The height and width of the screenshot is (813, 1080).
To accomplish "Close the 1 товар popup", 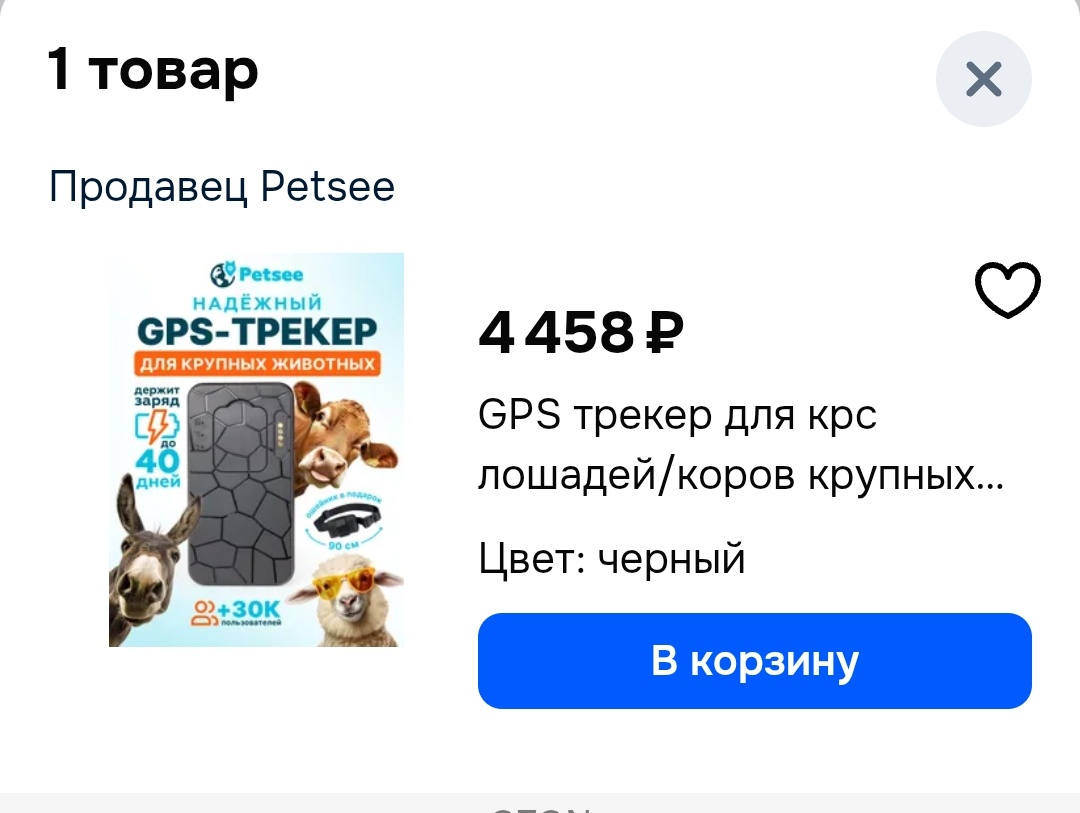I will [x=984, y=79].
